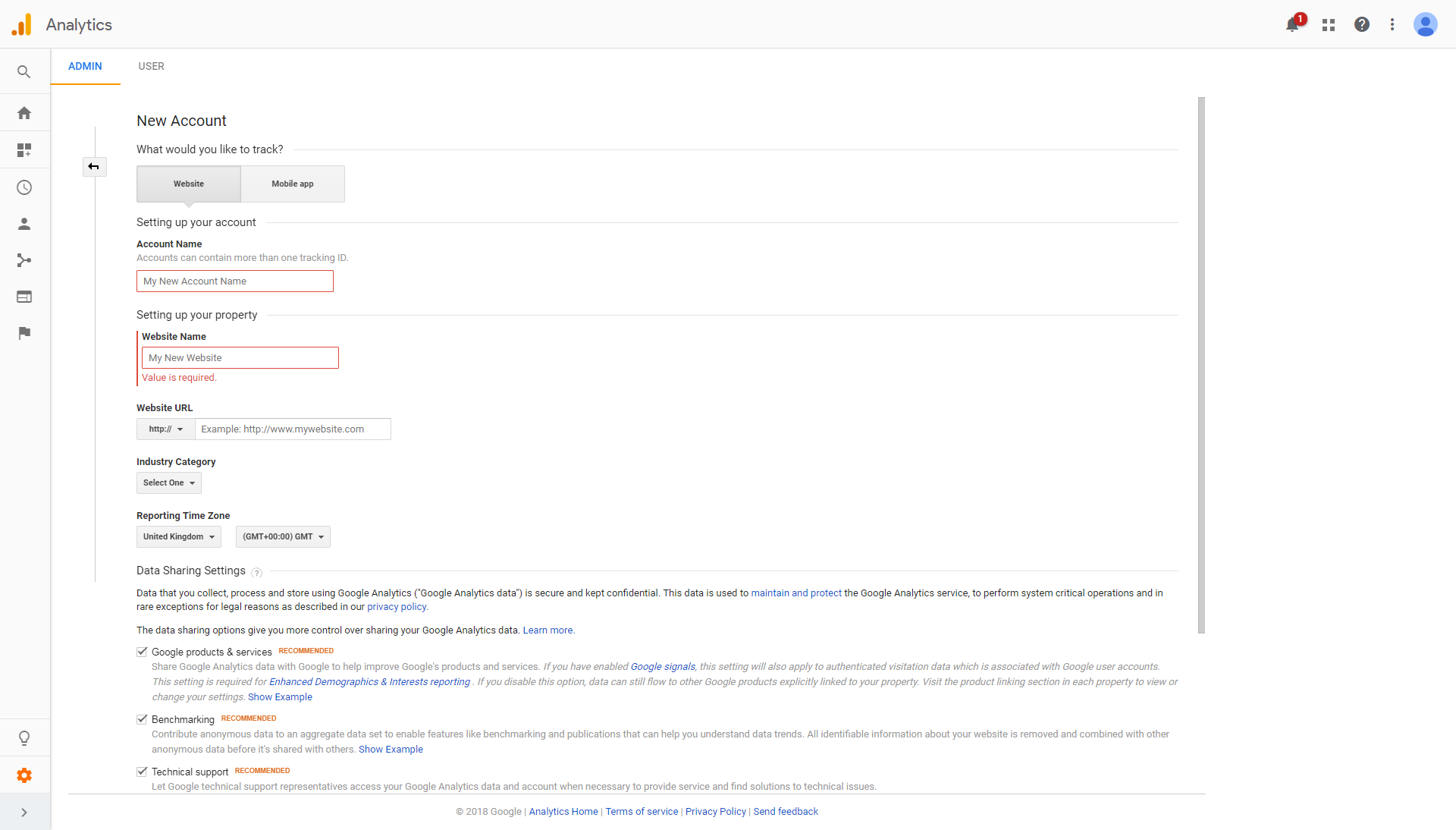Open the three-dot more options menu
Viewport: 1456px width, 830px height.
click(1392, 24)
